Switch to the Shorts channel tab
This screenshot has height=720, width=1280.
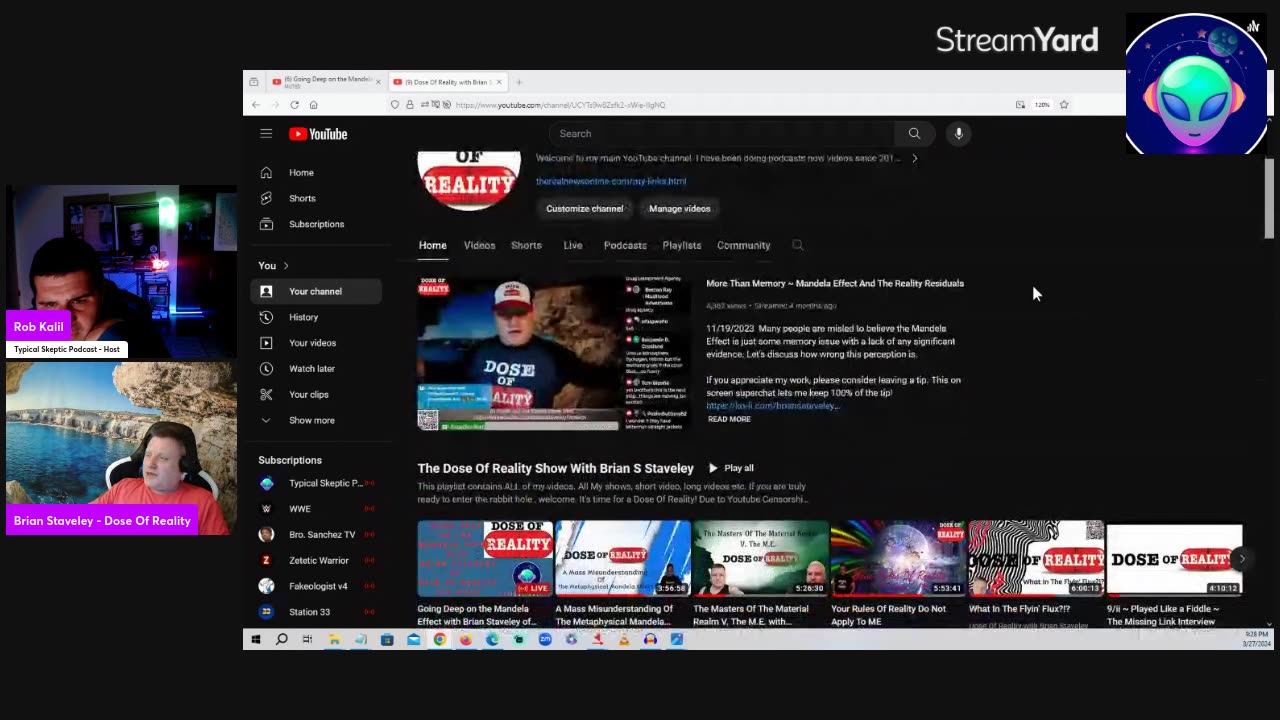[x=526, y=245]
